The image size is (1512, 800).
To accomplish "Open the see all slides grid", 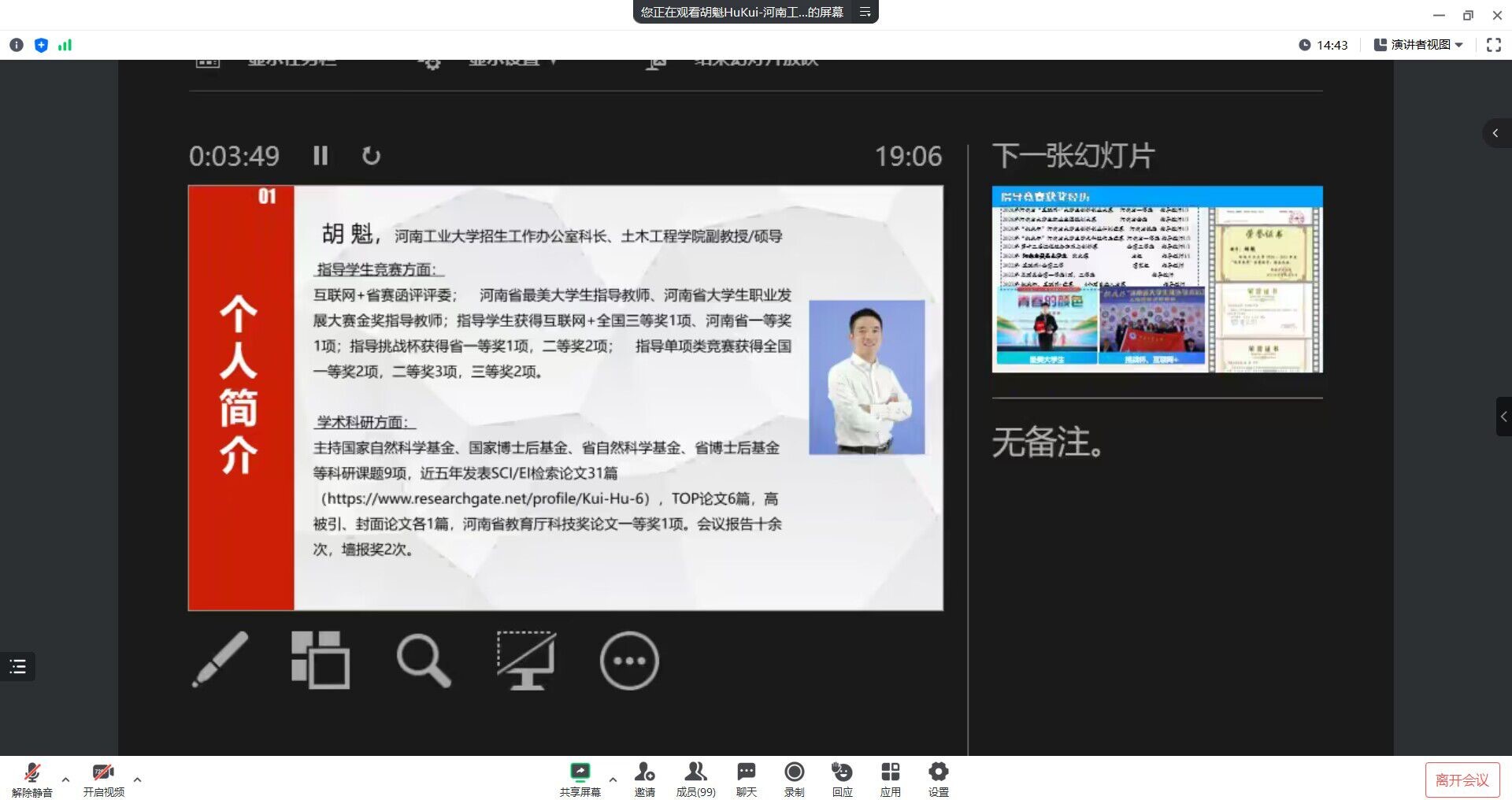I will tap(321, 660).
